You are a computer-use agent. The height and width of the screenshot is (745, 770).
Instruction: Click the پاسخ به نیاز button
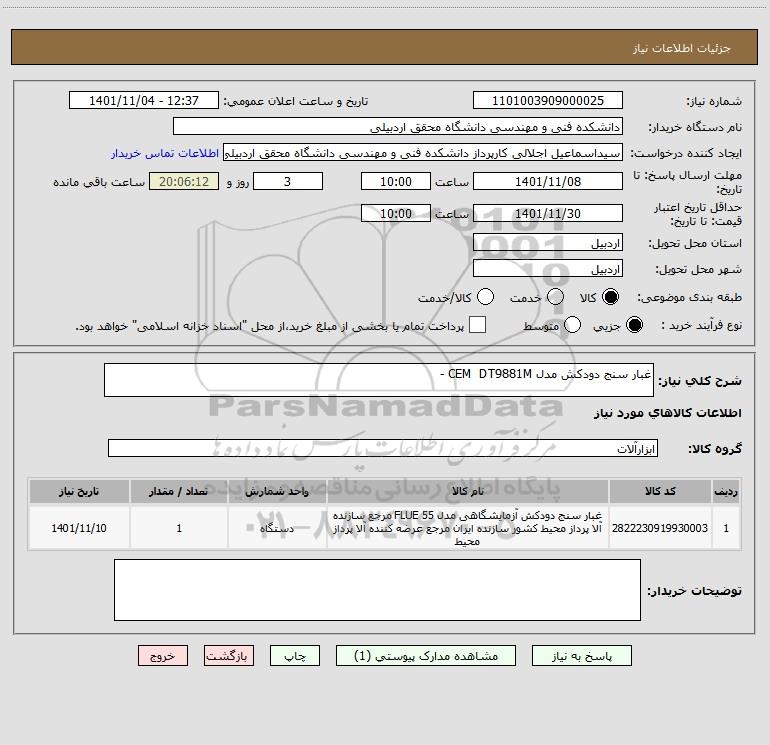point(582,656)
